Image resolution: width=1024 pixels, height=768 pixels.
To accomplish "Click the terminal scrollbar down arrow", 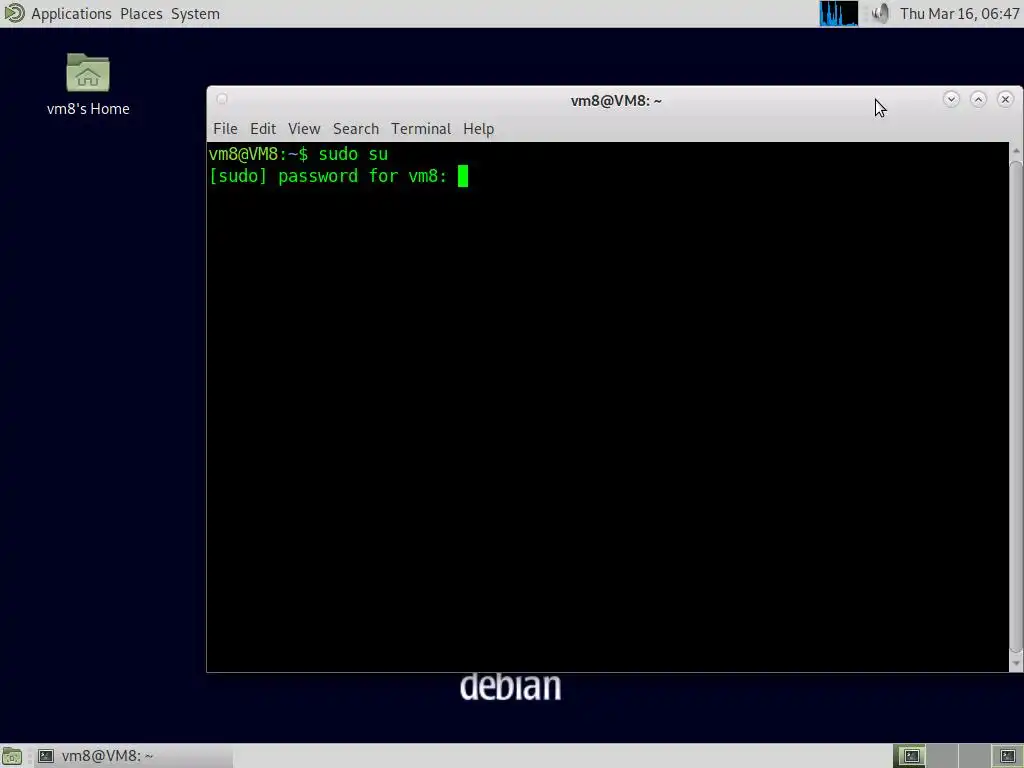I will tap(1016, 664).
